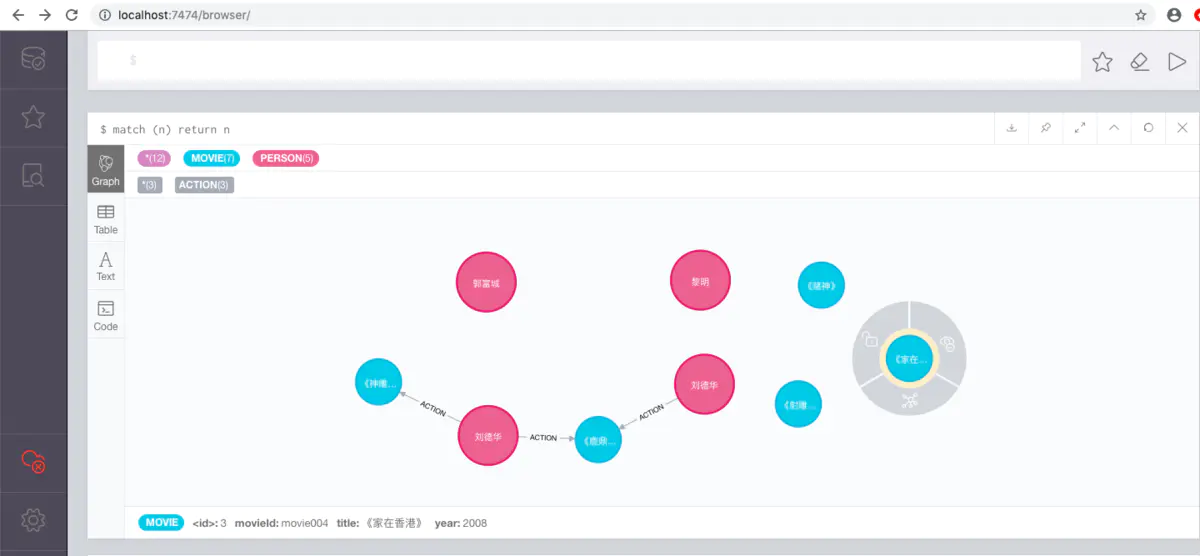1200x556 pixels.
Task: Open browser settings gear icon
Action: [x=33, y=520]
